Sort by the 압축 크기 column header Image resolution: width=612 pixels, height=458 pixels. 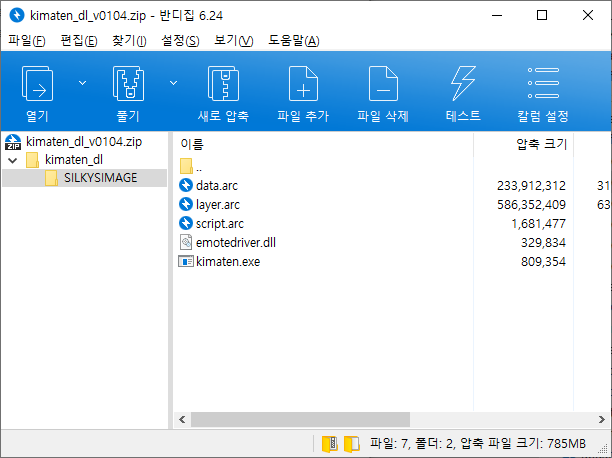pyautogui.click(x=541, y=144)
